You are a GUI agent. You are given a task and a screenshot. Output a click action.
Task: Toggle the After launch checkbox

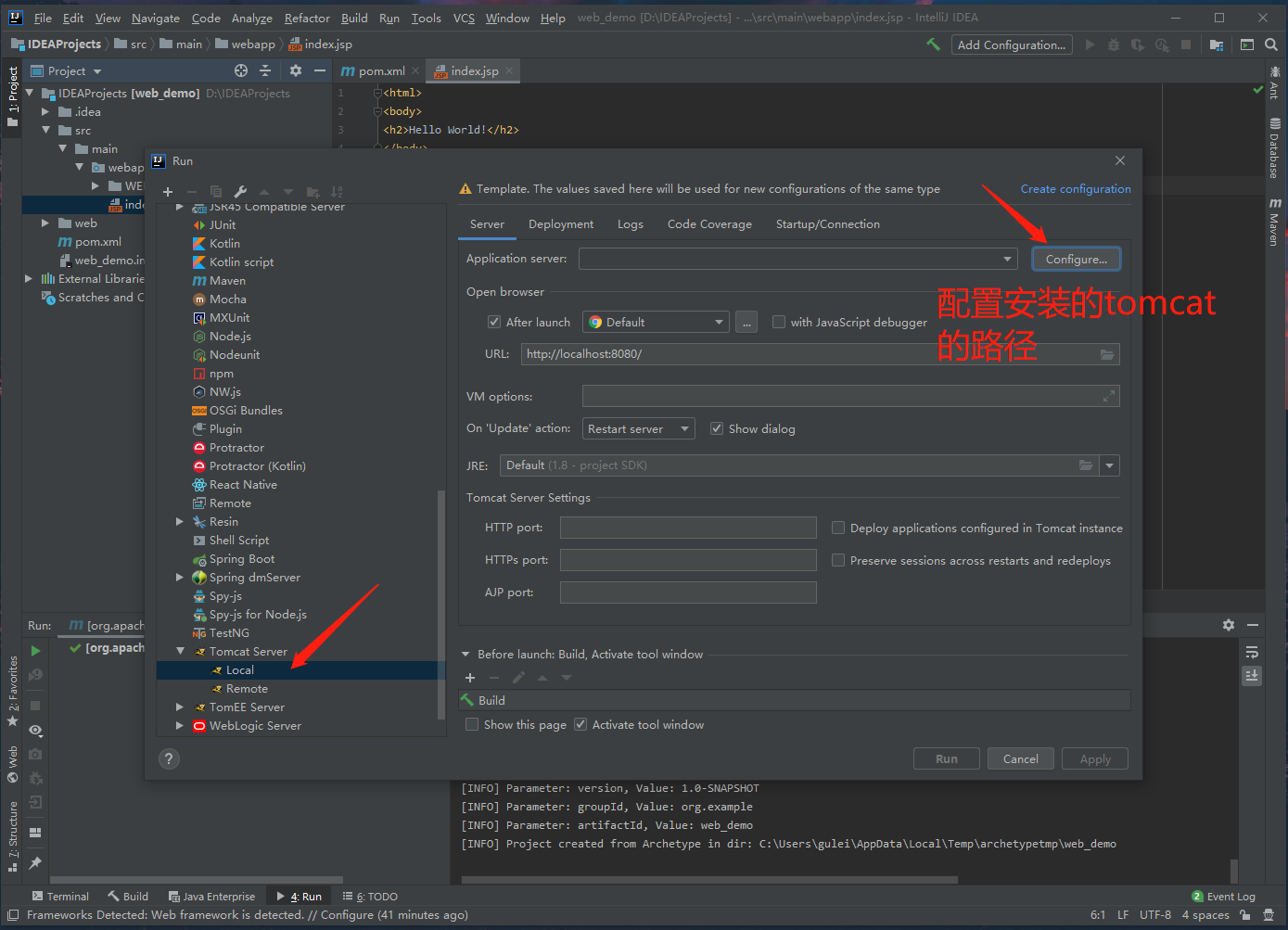point(494,322)
